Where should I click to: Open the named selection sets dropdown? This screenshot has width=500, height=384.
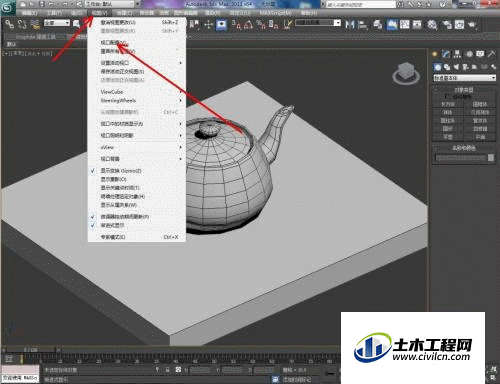point(318,23)
